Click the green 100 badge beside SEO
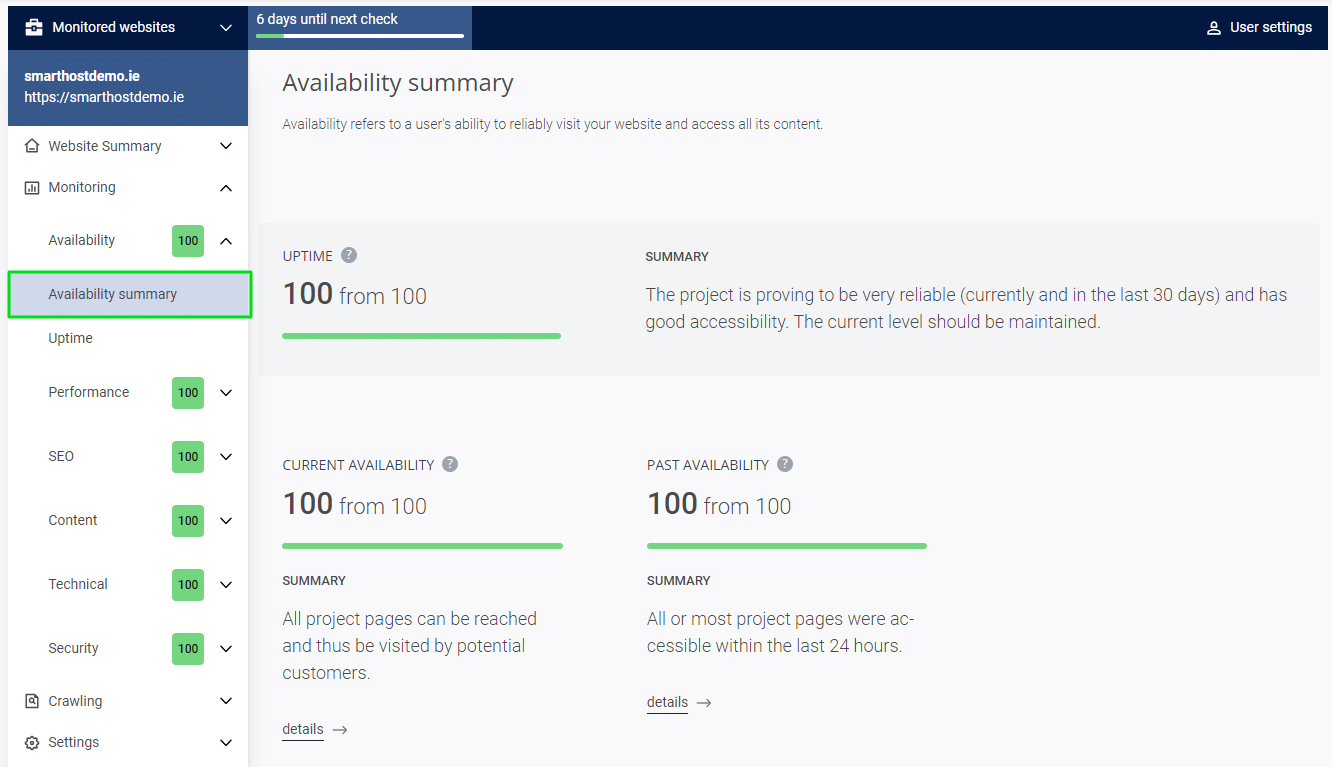The height and width of the screenshot is (767, 1332). tap(187, 457)
